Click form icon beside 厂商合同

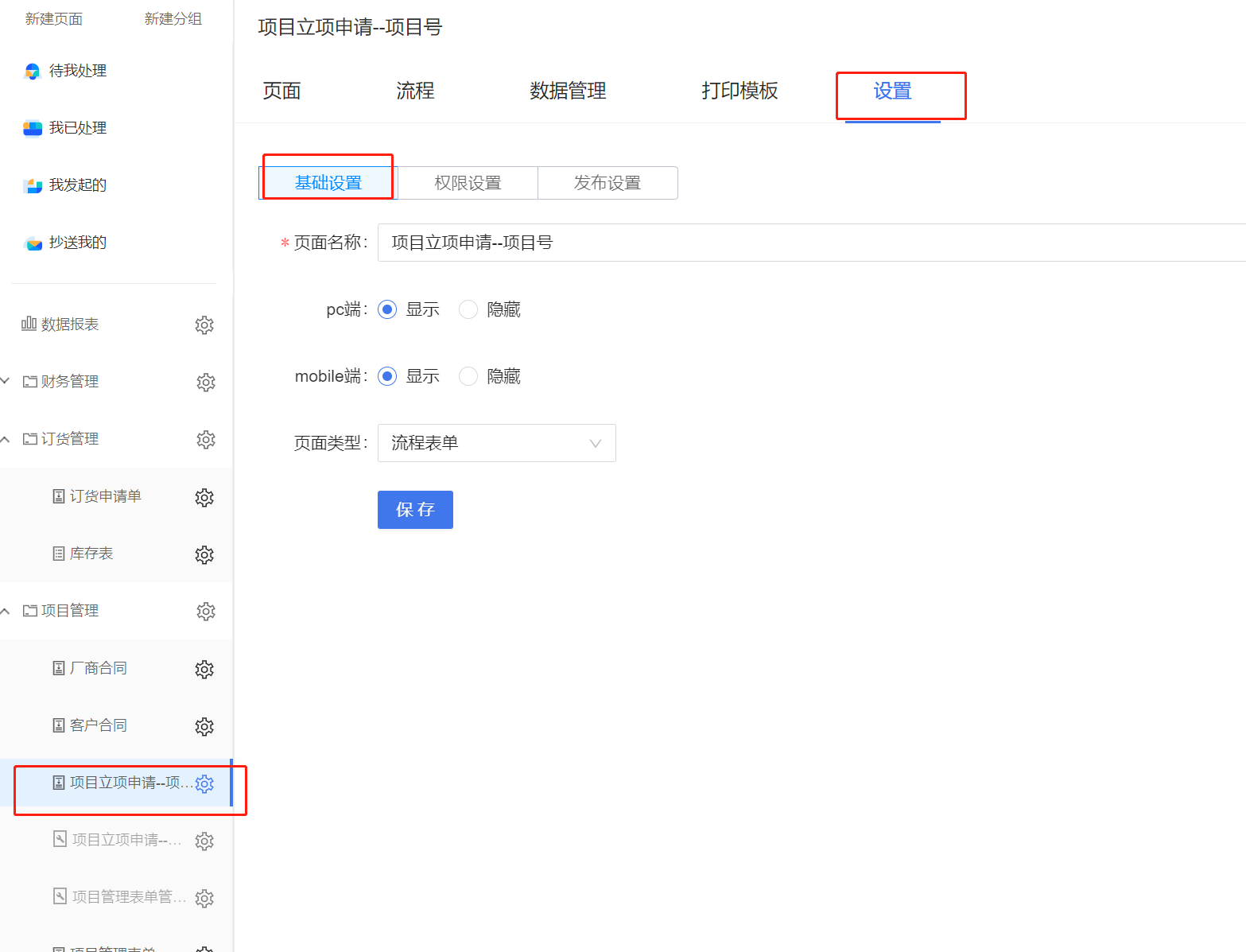click(59, 668)
